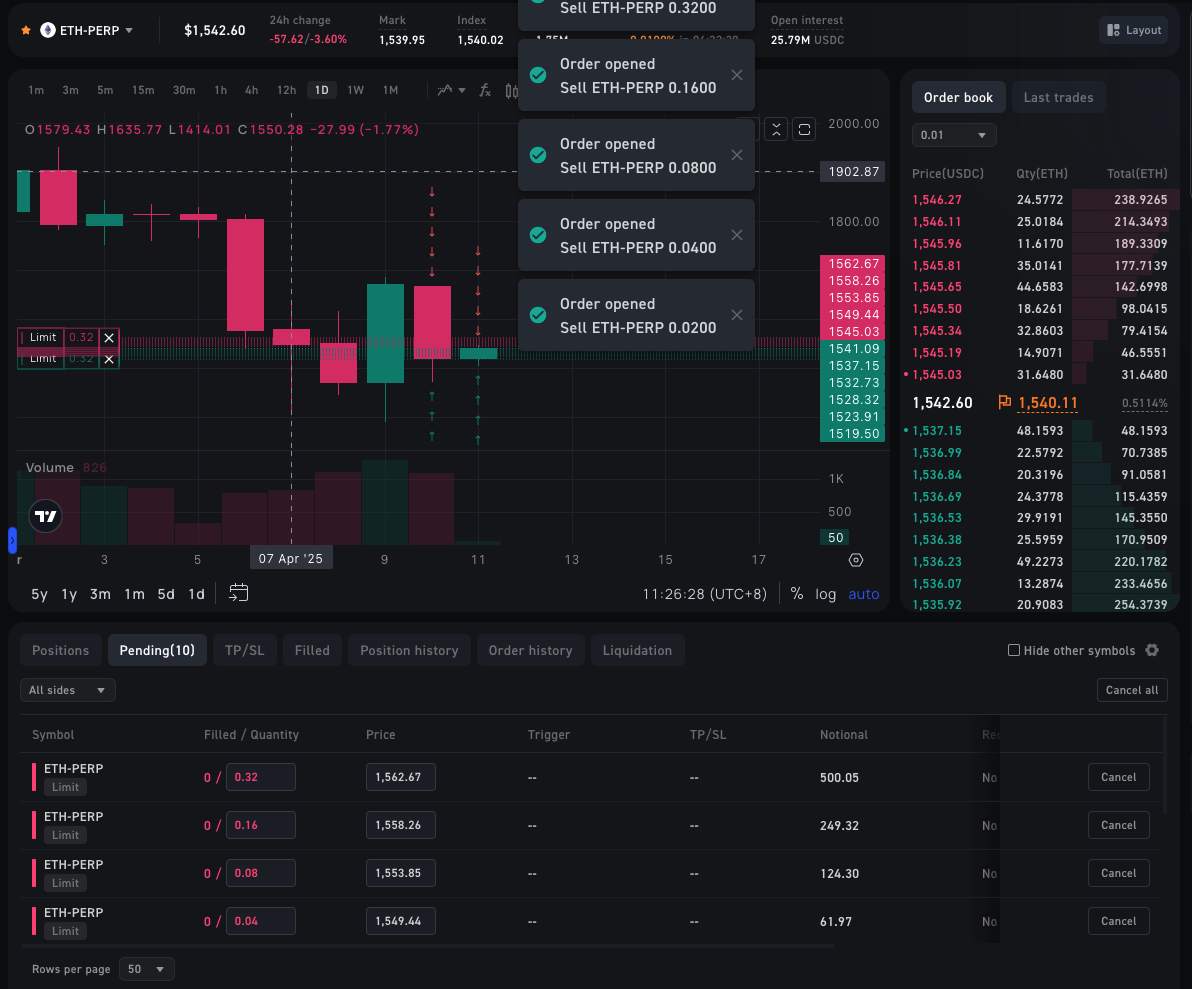Open the Liquidation tab
This screenshot has height=989, width=1192.
[638, 651]
